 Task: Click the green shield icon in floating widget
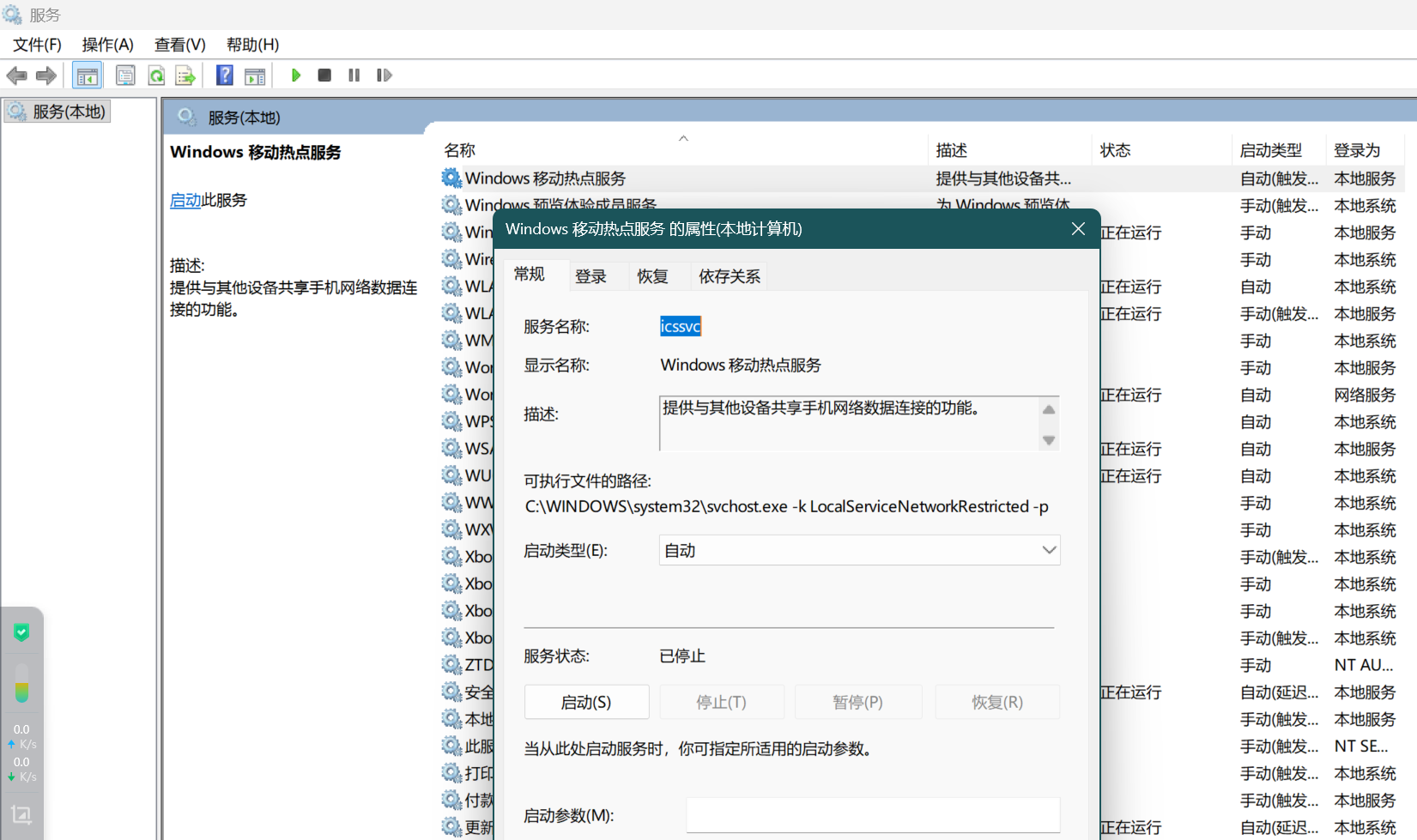coord(21,632)
